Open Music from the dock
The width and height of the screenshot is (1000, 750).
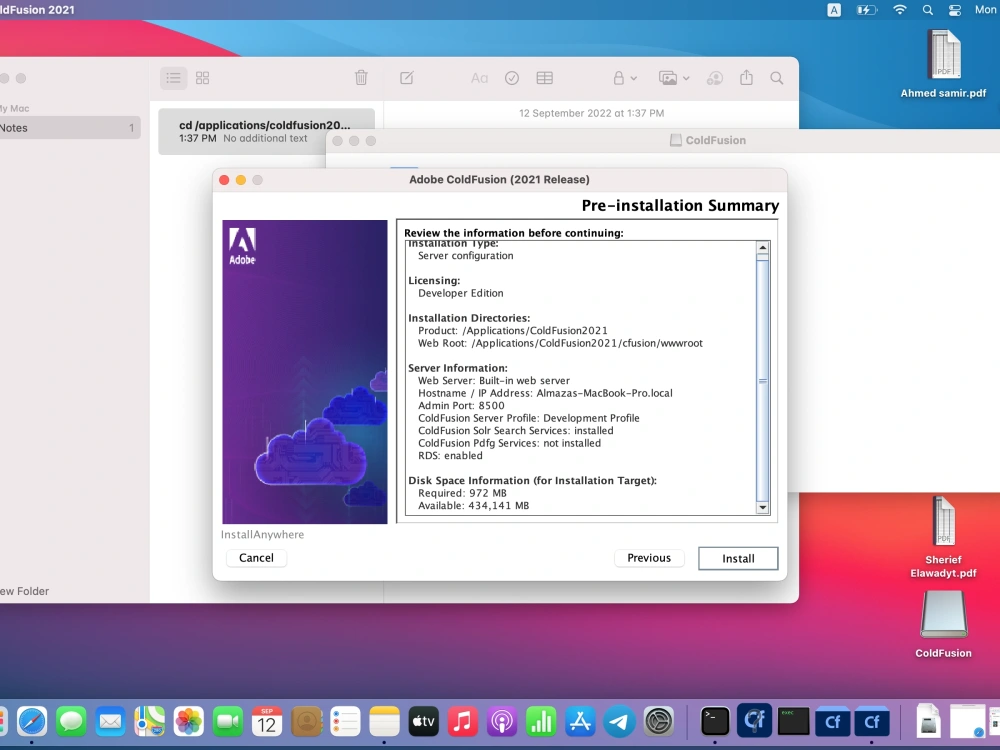[462, 722]
